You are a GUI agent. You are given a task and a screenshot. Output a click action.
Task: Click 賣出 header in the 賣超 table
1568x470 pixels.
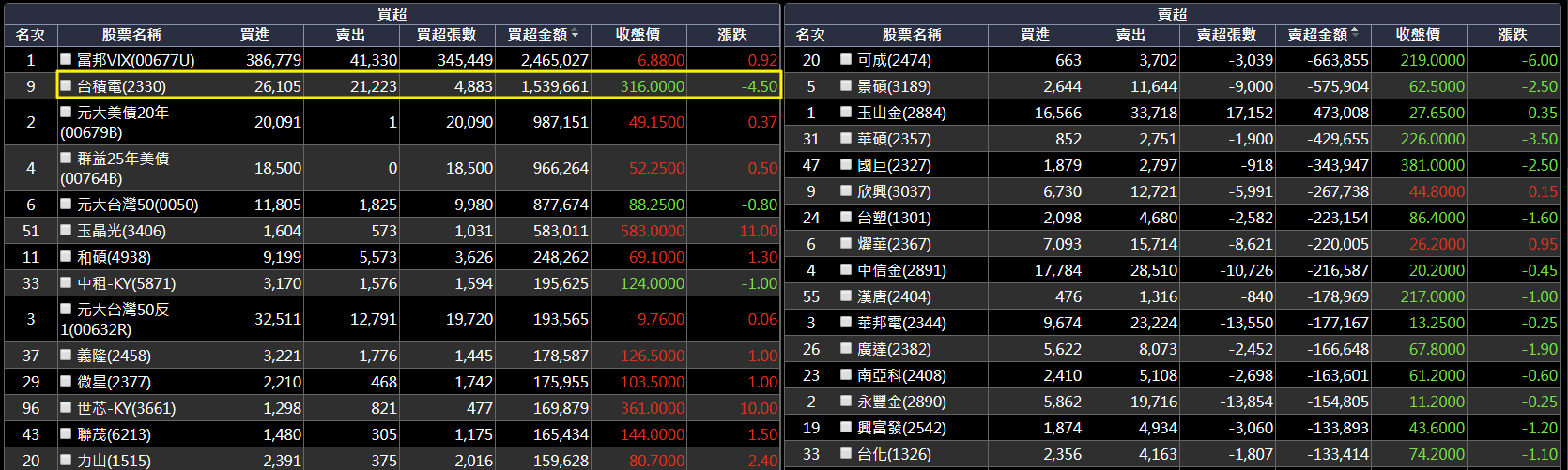coord(1131,35)
